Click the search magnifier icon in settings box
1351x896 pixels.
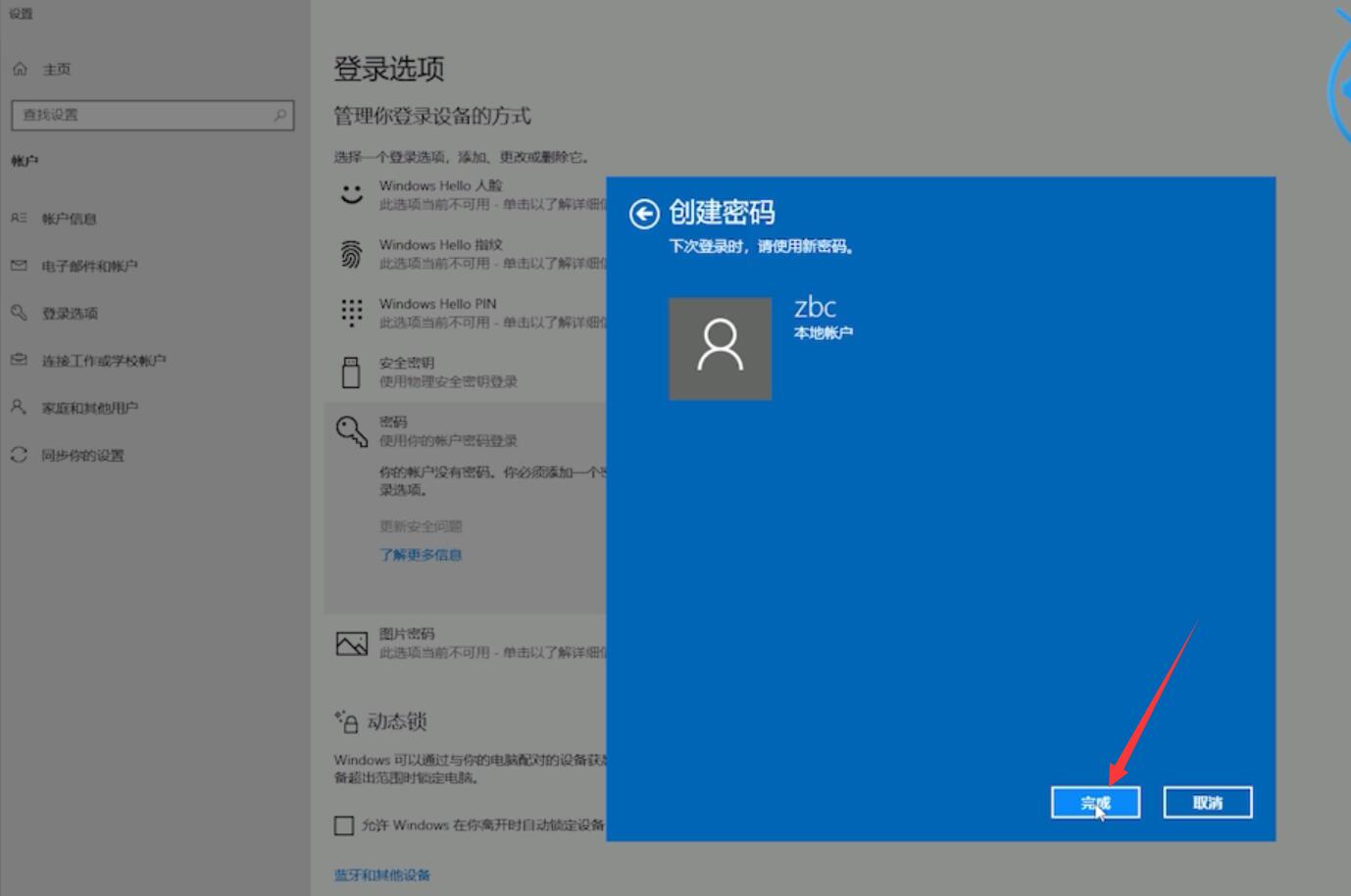point(280,115)
